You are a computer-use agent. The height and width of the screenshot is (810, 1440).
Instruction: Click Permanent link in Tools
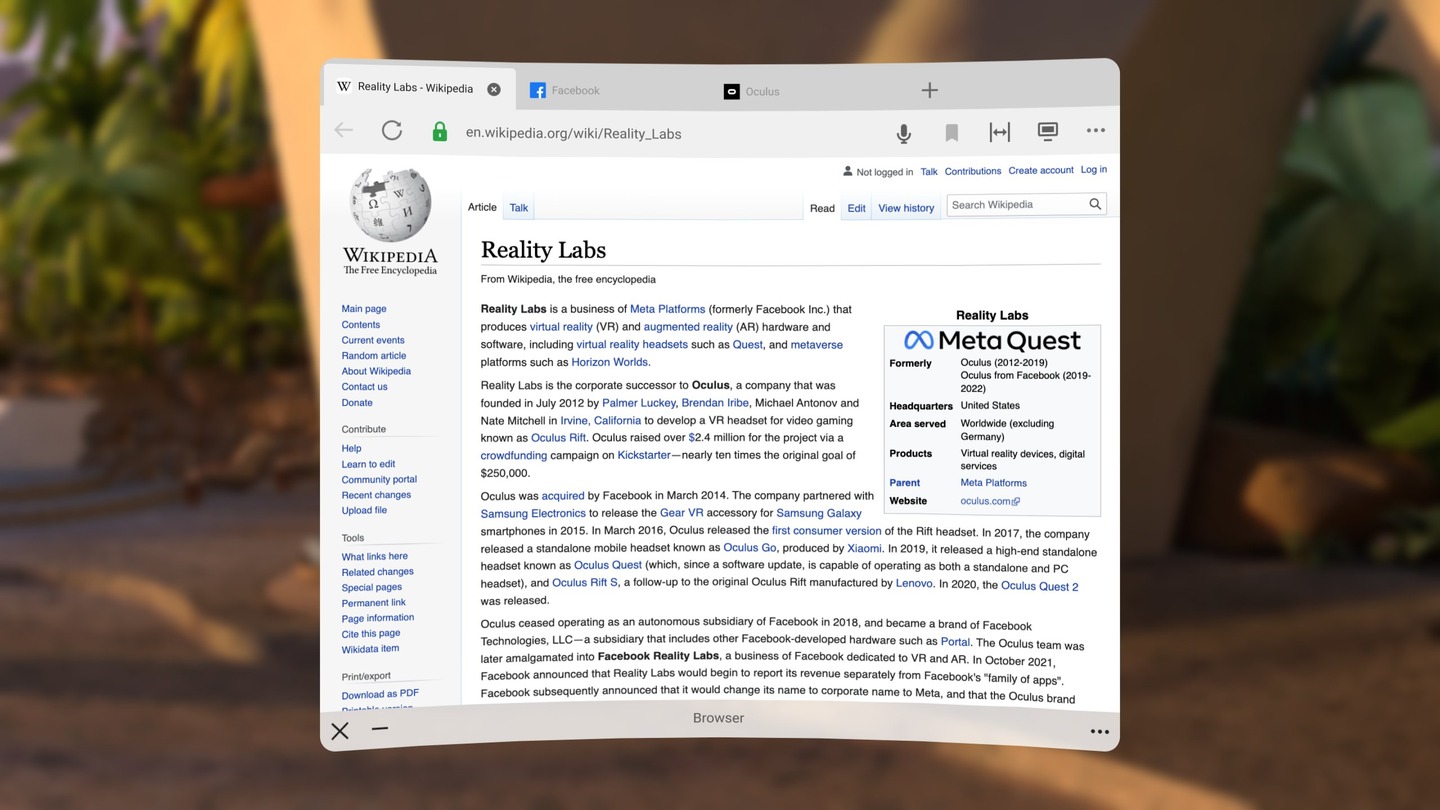pos(373,603)
